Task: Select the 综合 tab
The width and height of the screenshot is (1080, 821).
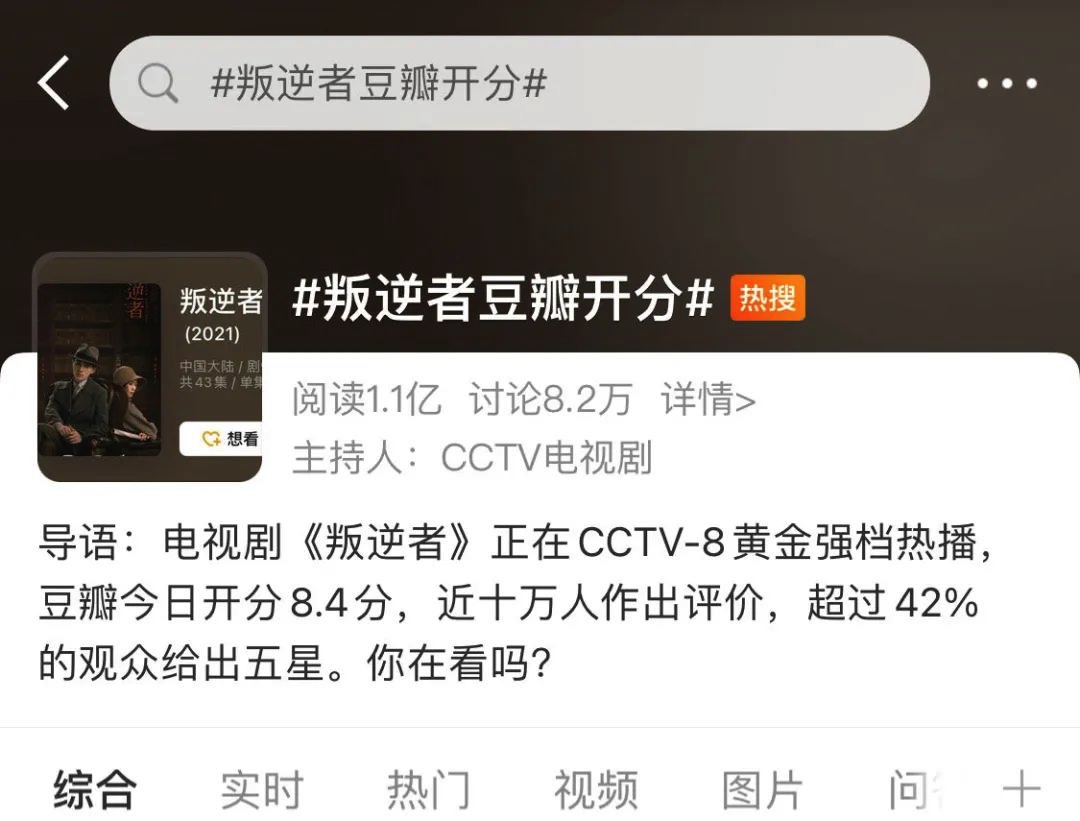Action: pos(95,789)
